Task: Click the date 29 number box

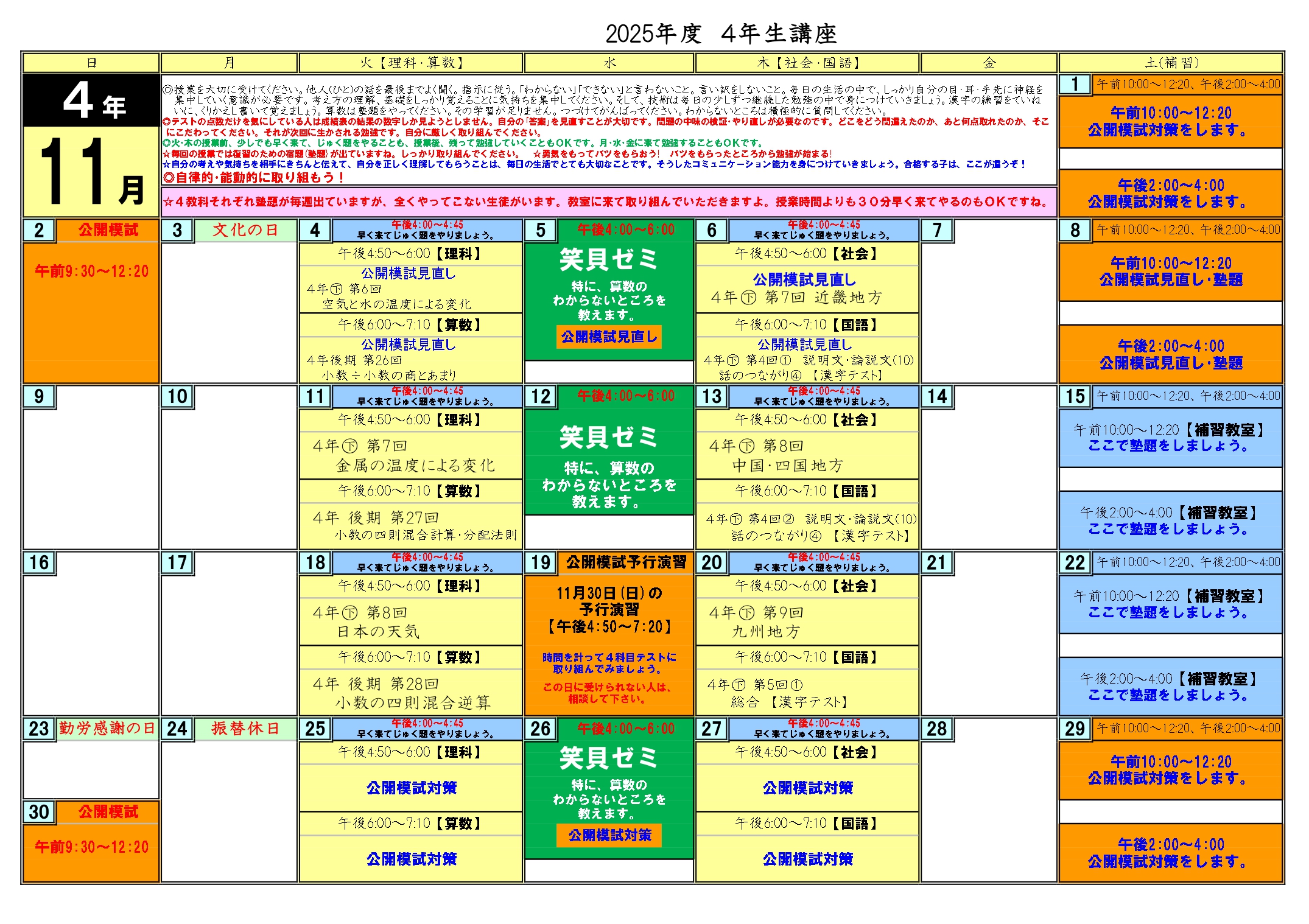Action: (1075, 729)
